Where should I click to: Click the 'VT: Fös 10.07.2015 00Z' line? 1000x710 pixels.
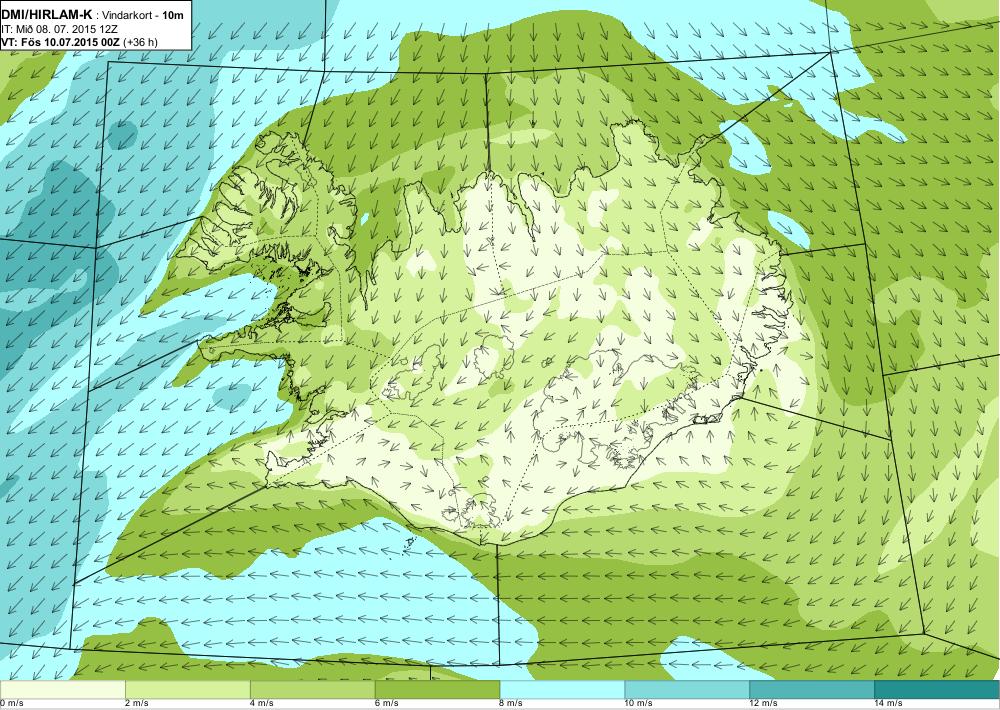coord(63,43)
